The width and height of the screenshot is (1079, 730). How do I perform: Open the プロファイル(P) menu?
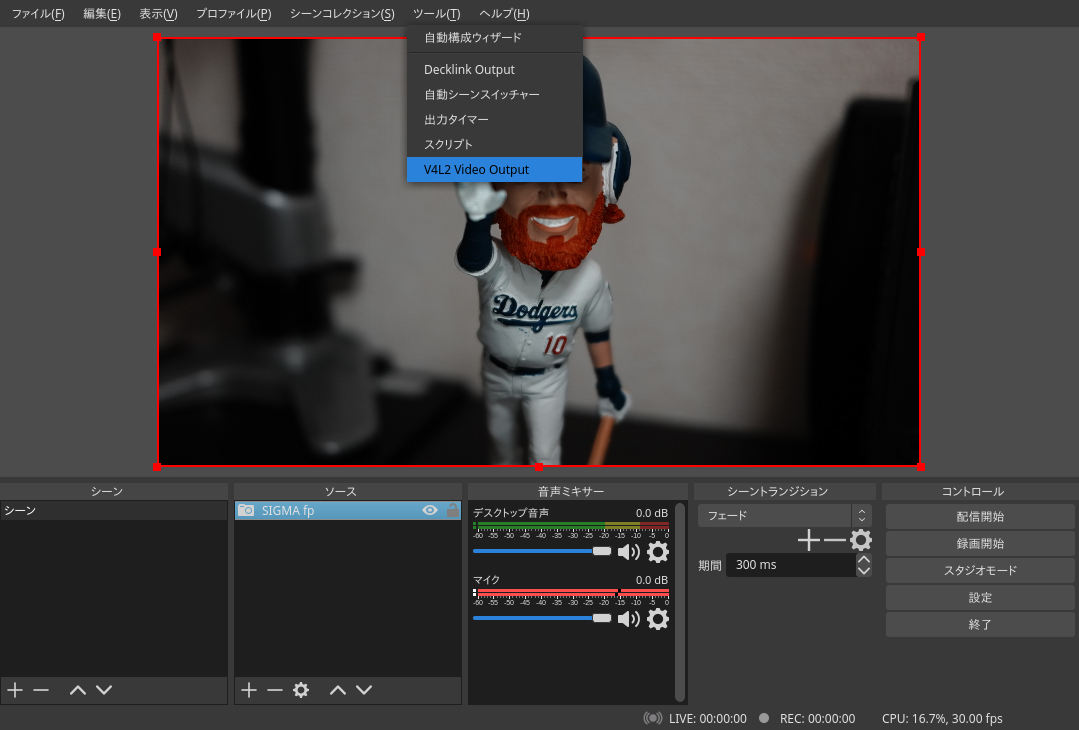233,14
